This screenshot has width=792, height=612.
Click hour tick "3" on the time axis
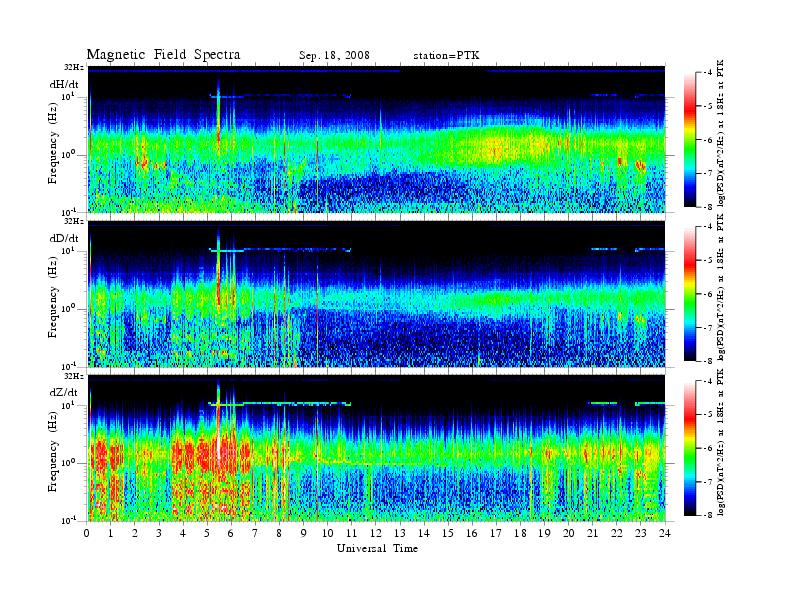(x=159, y=533)
